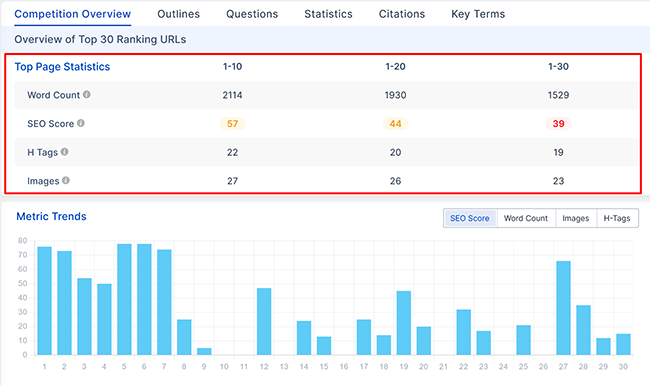Click Images value 26

pyautogui.click(x=395, y=181)
